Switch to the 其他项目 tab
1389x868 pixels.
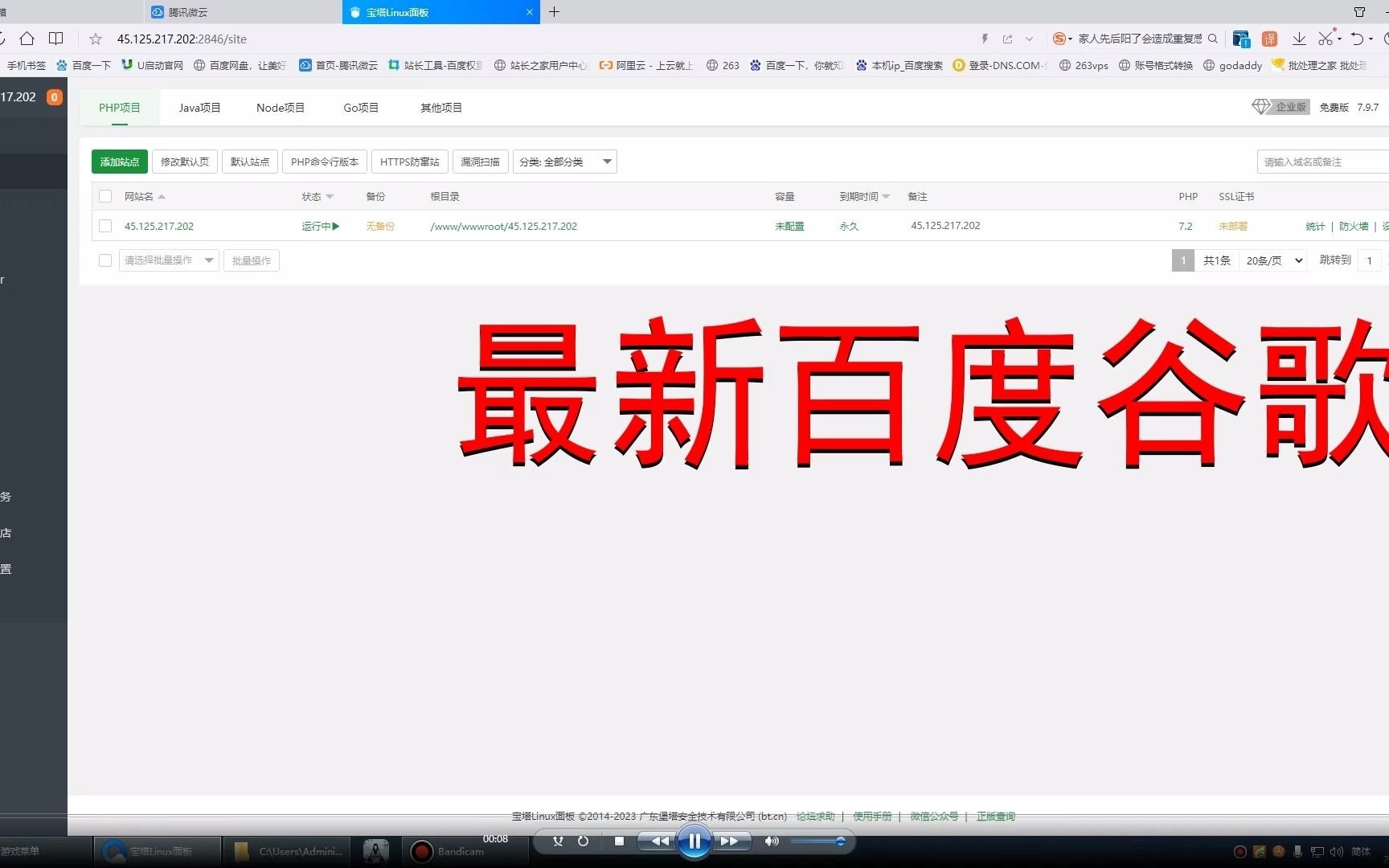pos(441,108)
